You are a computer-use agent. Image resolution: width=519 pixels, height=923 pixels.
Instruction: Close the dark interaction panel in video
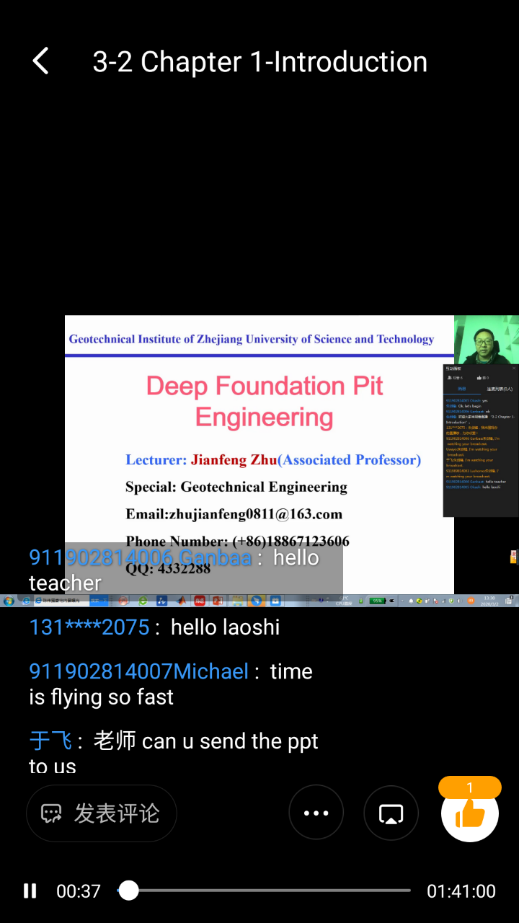coord(514,368)
